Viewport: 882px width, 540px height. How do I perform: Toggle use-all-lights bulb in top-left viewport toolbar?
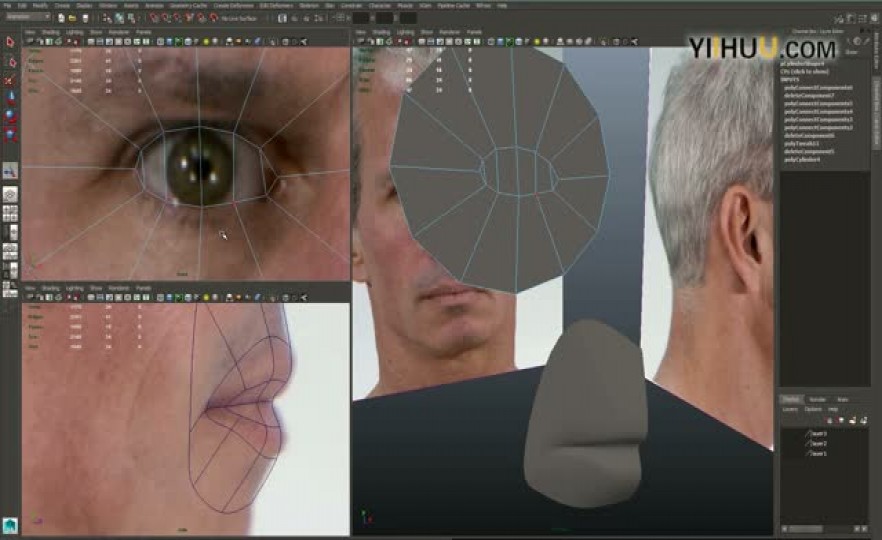(206, 42)
